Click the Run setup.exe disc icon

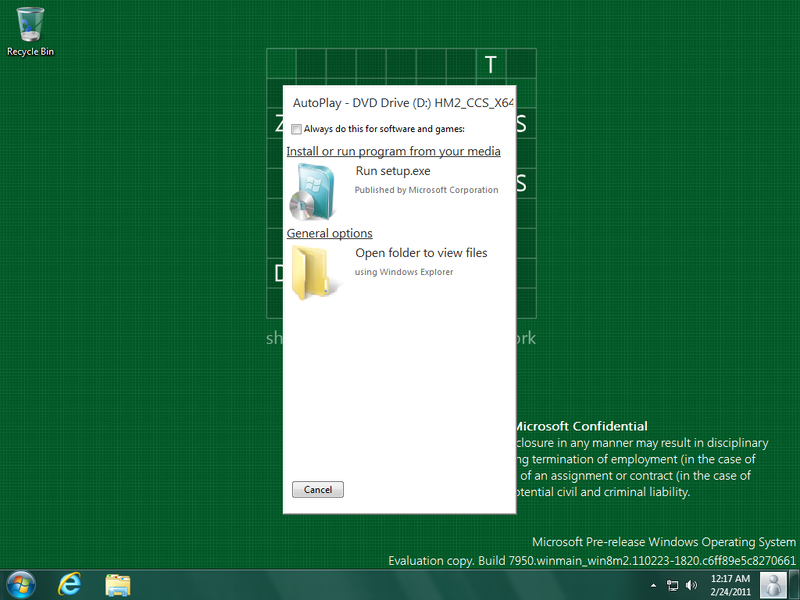[x=312, y=192]
